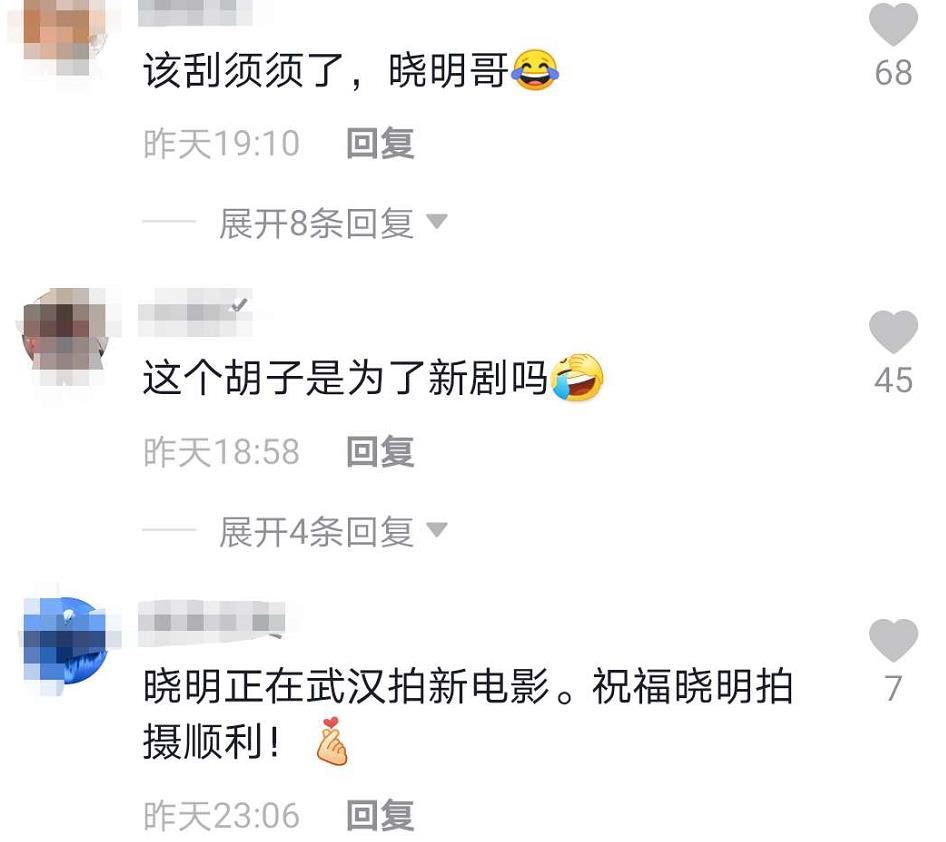This screenshot has height=842, width=946.
Task: Tap the comment 这个胡子是为了新剧吗
Action: 373,378
